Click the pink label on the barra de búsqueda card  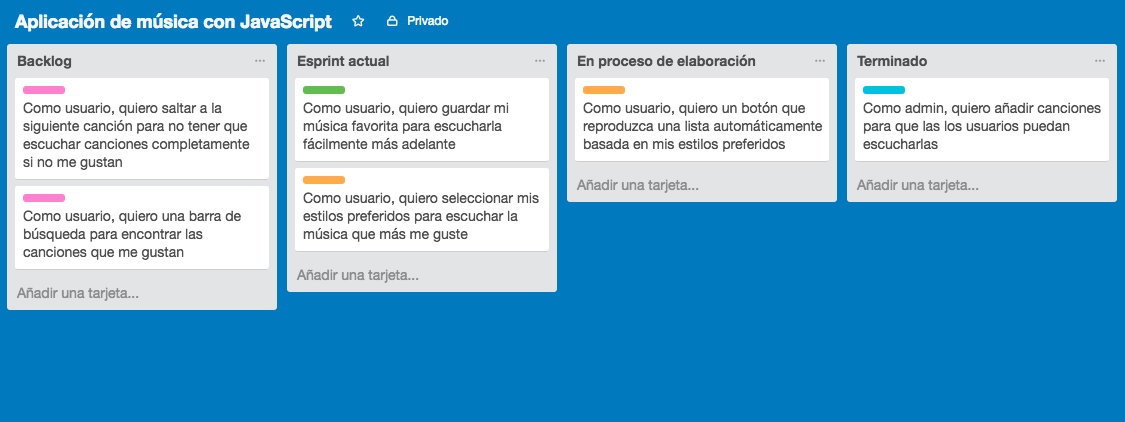[x=44, y=198]
